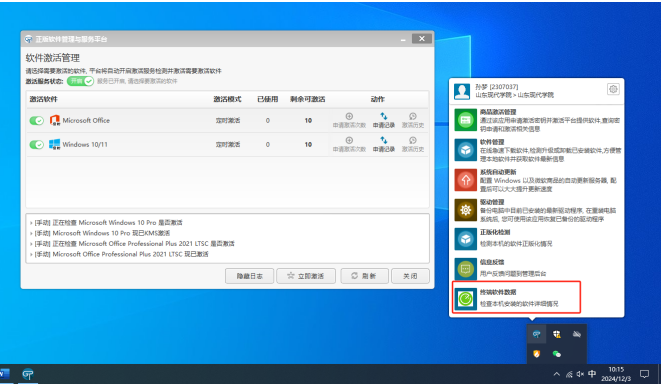Click the 立即激活 button

(x=306, y=276)
